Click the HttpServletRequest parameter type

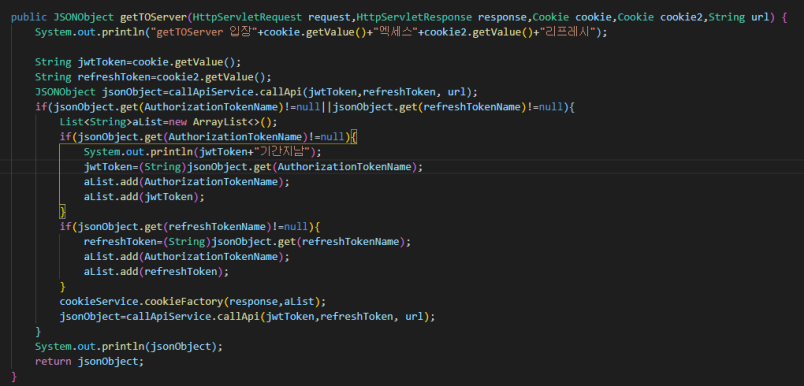(x=248, y=17)
